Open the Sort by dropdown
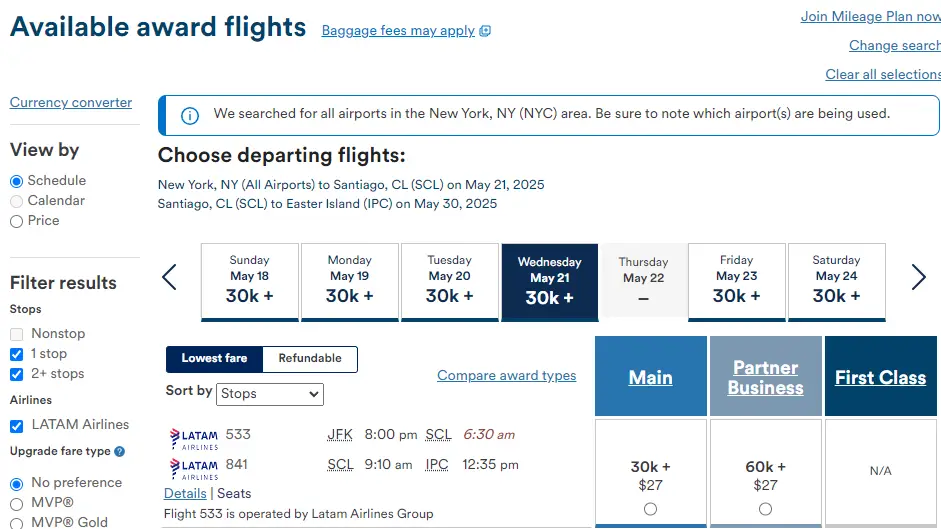 tap(270, 394)
